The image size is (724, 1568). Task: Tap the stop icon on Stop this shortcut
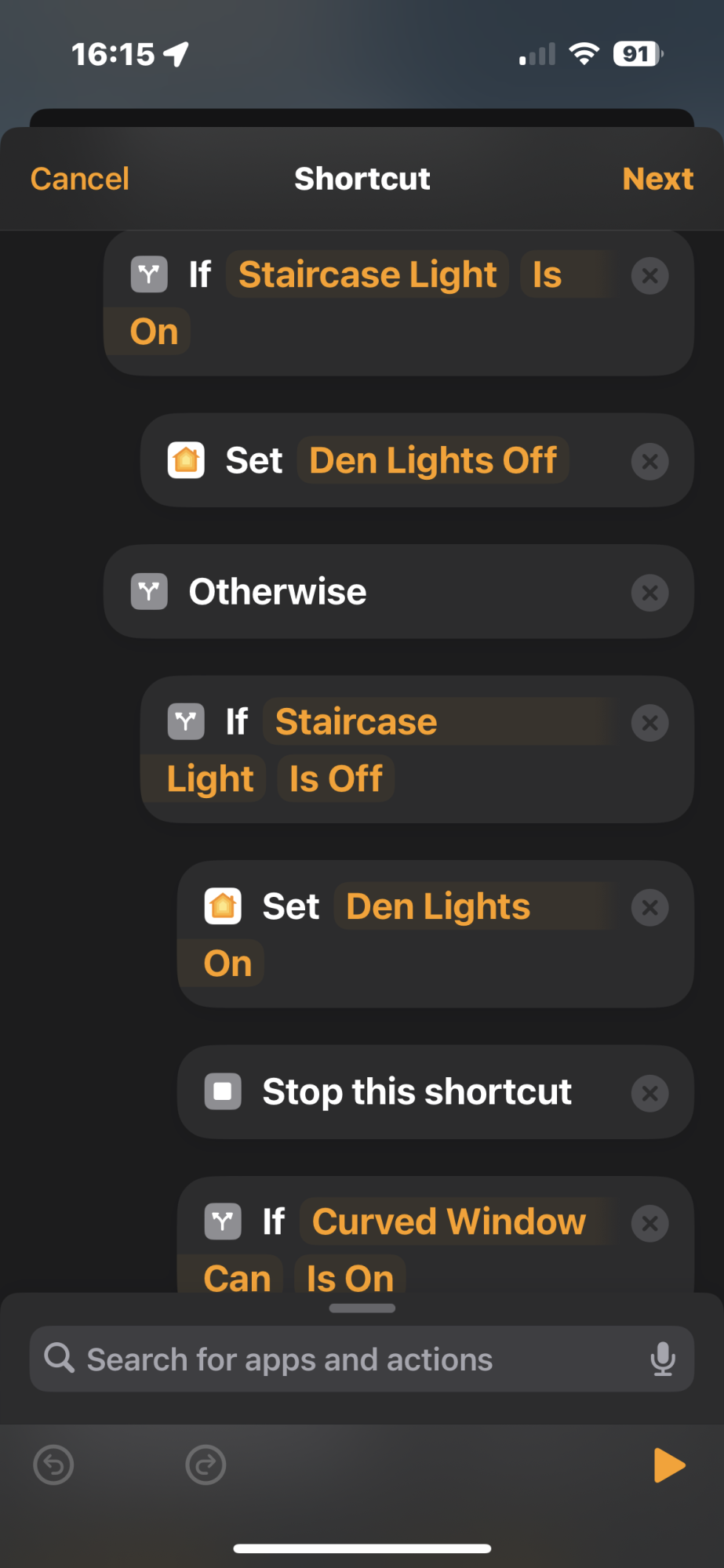[223, 1091]
